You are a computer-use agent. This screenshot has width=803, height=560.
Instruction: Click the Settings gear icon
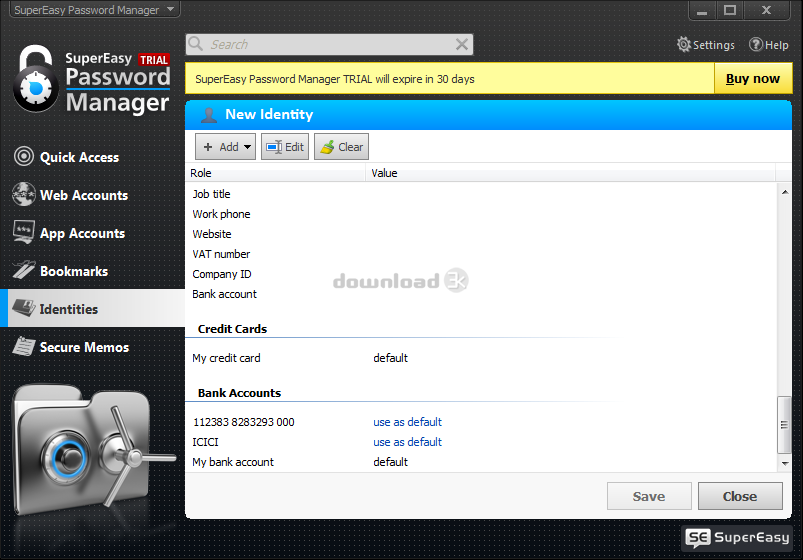point(683,45)
